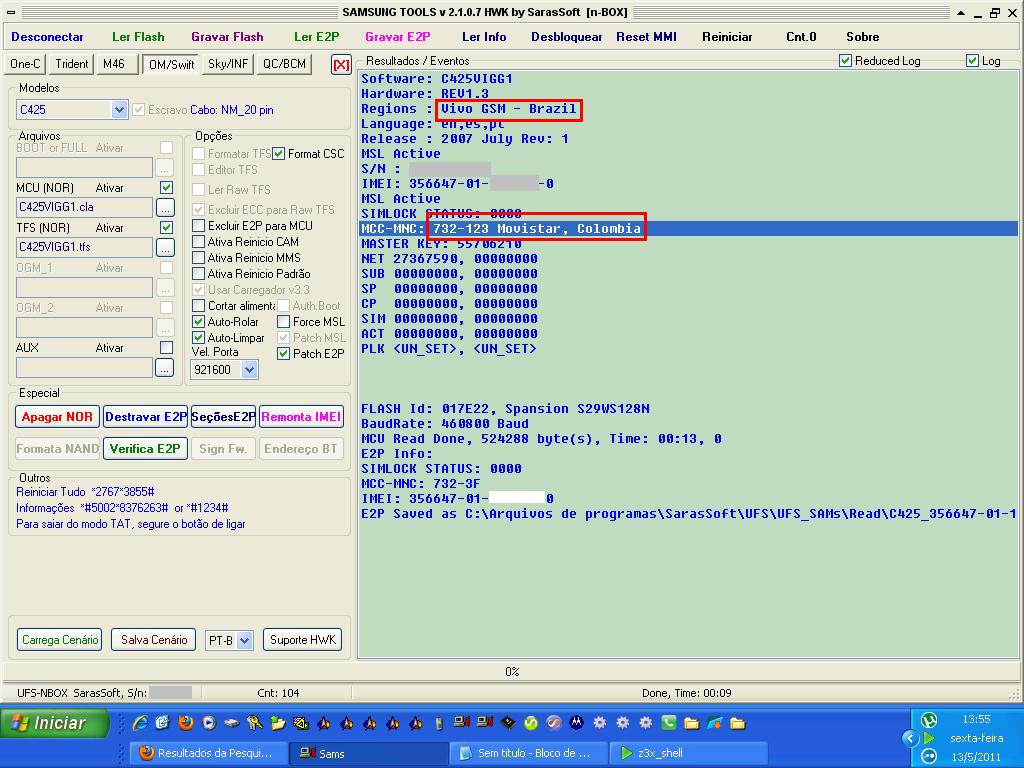Click the SeçõesE2P button
The image size is (1024, 768).
pyautogui.click(x=223, y=417)
